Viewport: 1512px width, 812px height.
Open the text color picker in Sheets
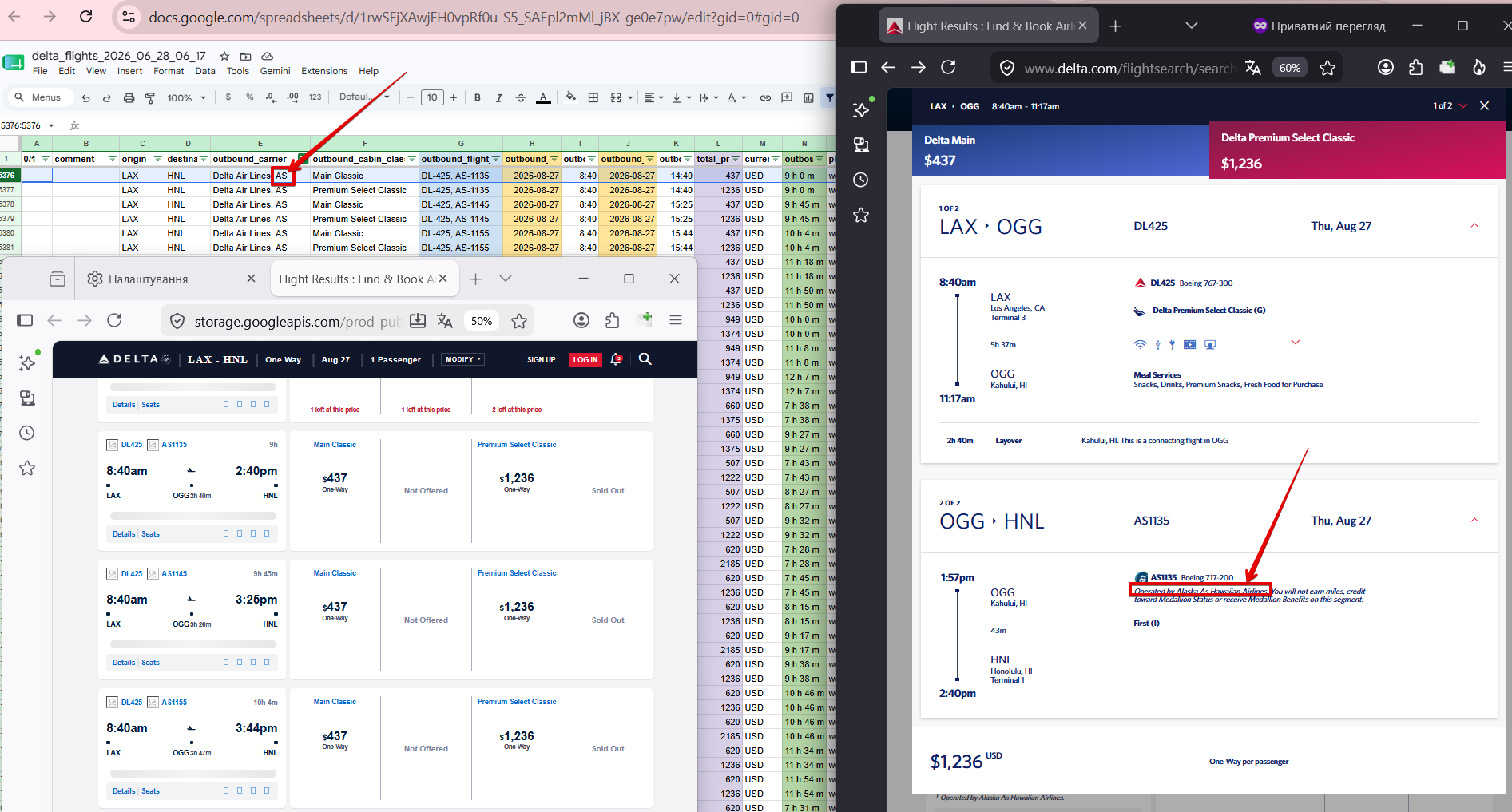pyautogui.click(x=543, y=97)
